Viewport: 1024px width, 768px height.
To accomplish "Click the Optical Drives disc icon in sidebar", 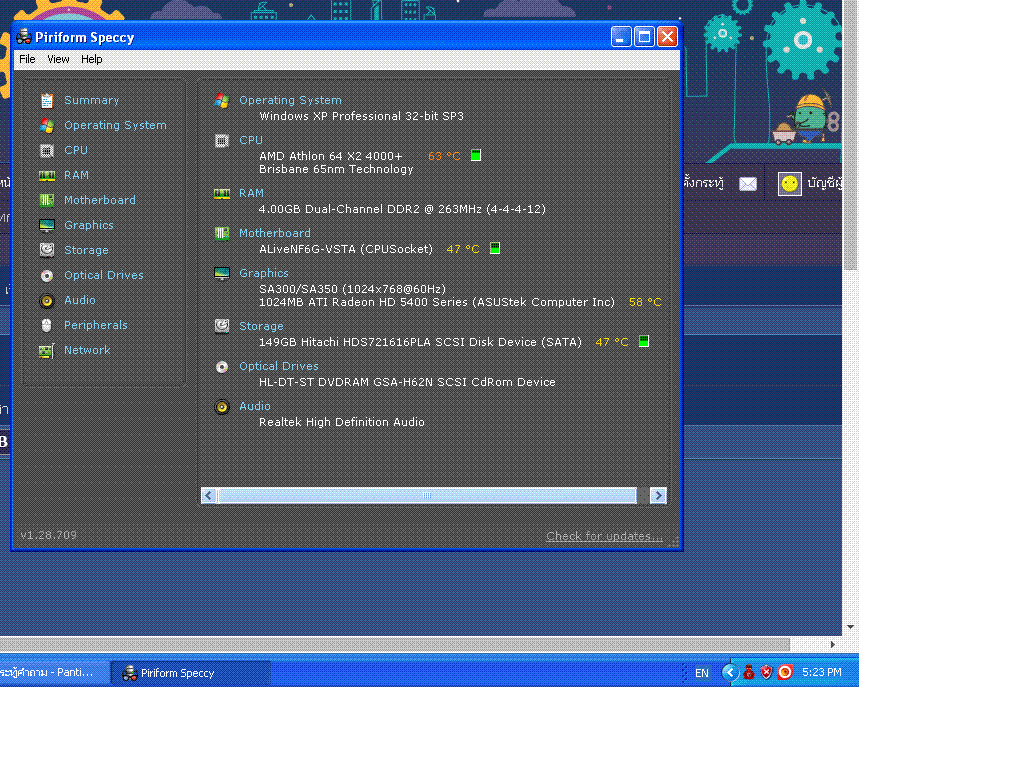I will click(46, 276).
